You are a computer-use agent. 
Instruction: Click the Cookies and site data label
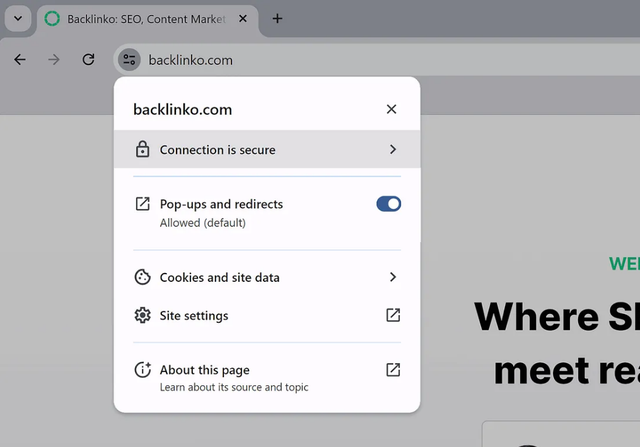220,278
